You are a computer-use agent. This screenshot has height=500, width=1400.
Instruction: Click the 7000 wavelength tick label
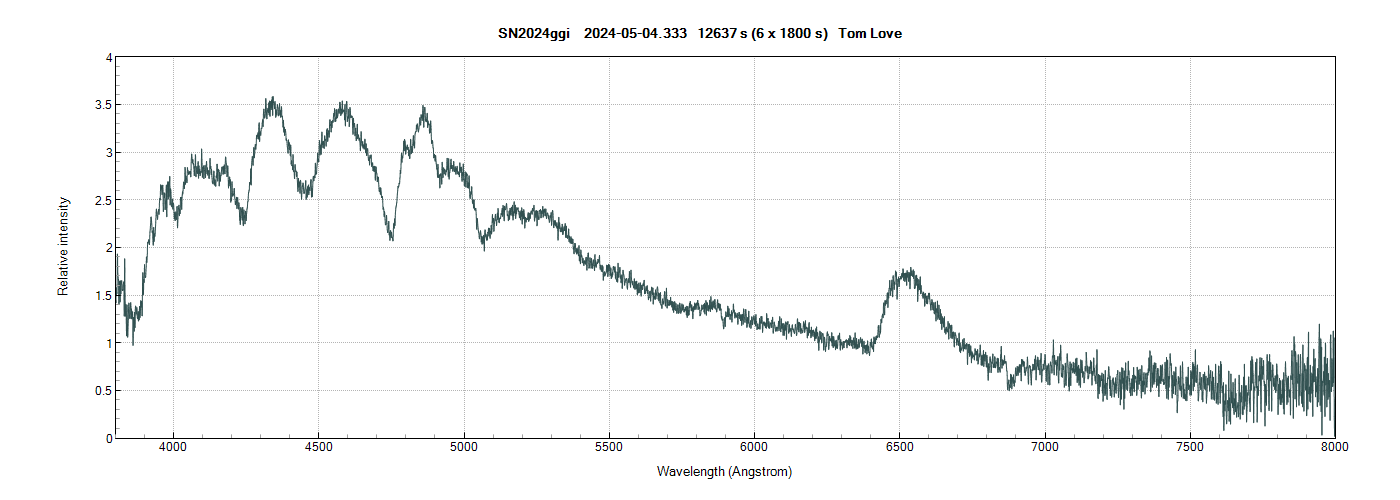pyautogui.click(x=1044, y=447)
